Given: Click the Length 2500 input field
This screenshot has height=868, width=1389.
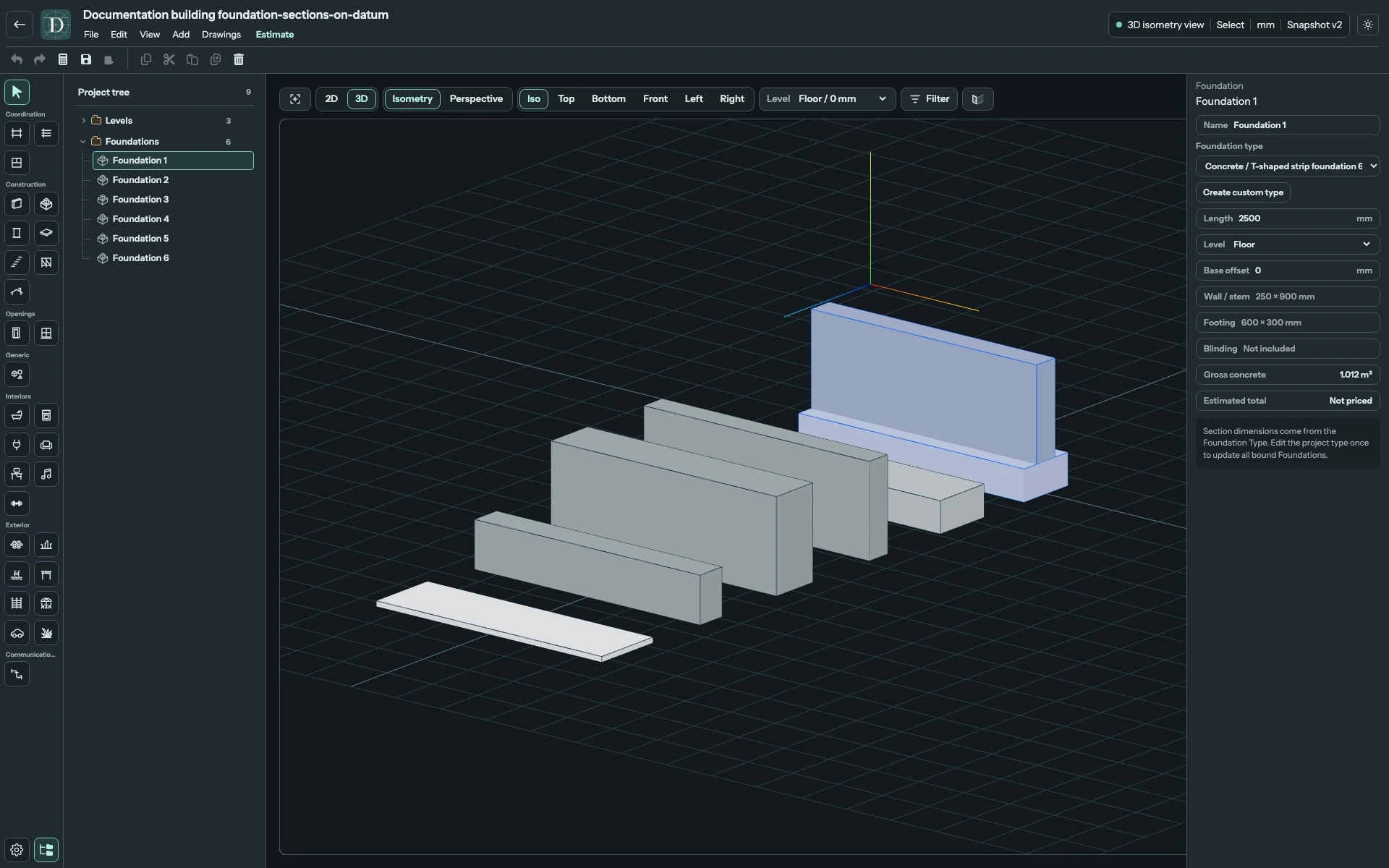Looking at the screenshot, I should 1288,218.
